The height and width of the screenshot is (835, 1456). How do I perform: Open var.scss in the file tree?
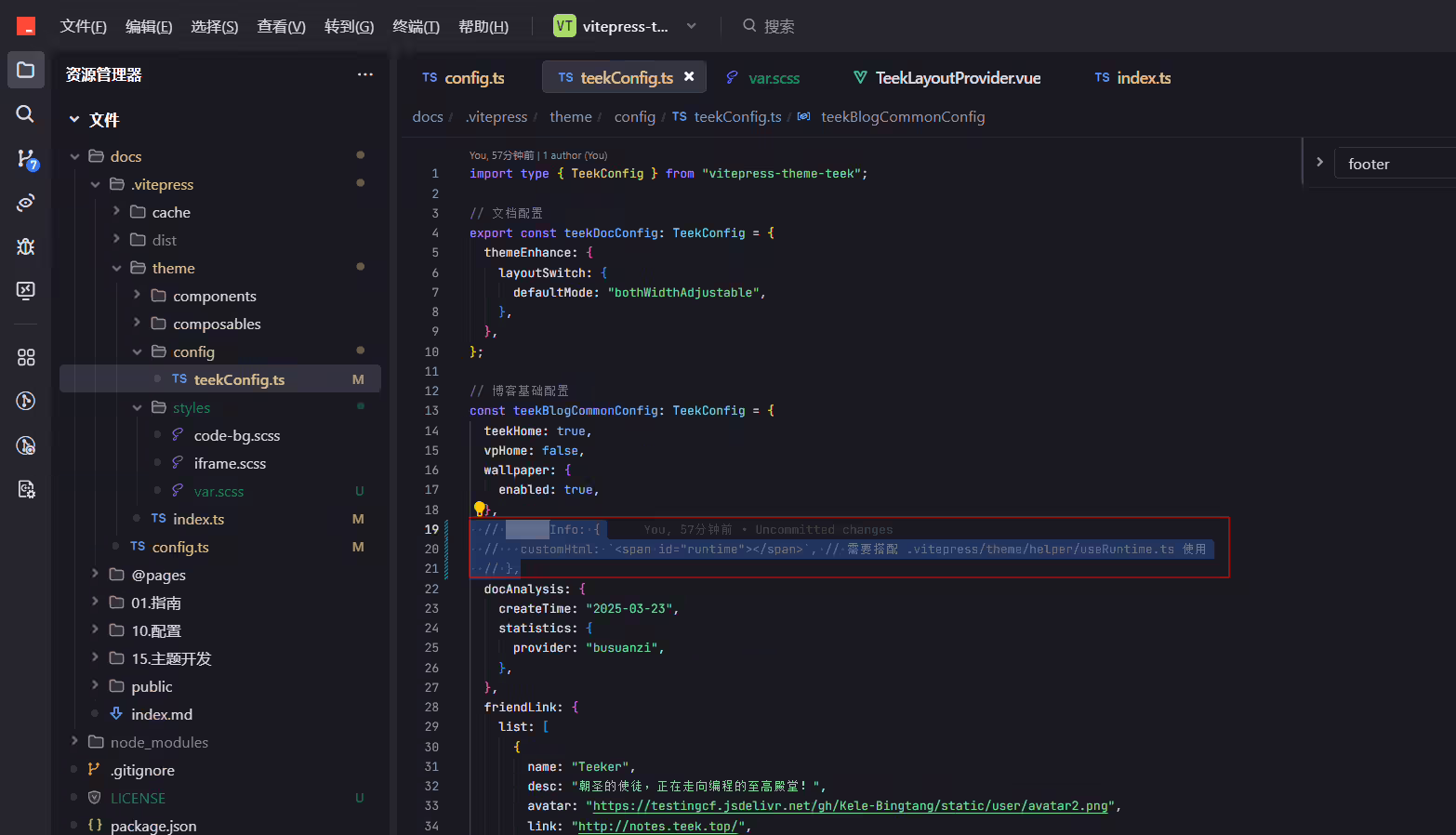[219, 491]
